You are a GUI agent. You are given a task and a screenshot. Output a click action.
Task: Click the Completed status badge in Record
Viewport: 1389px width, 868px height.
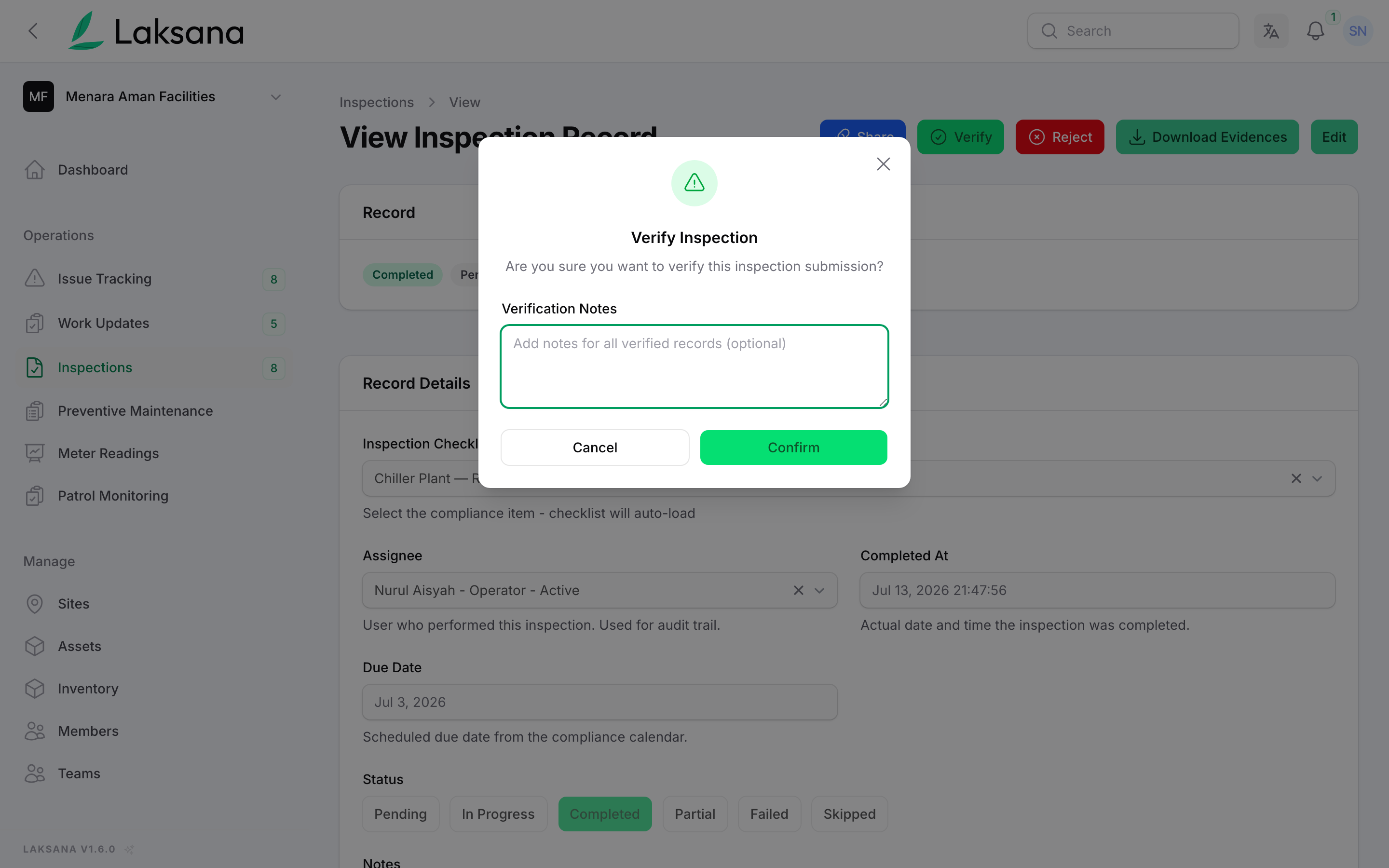pyautogui.click(x=402, y=274)
